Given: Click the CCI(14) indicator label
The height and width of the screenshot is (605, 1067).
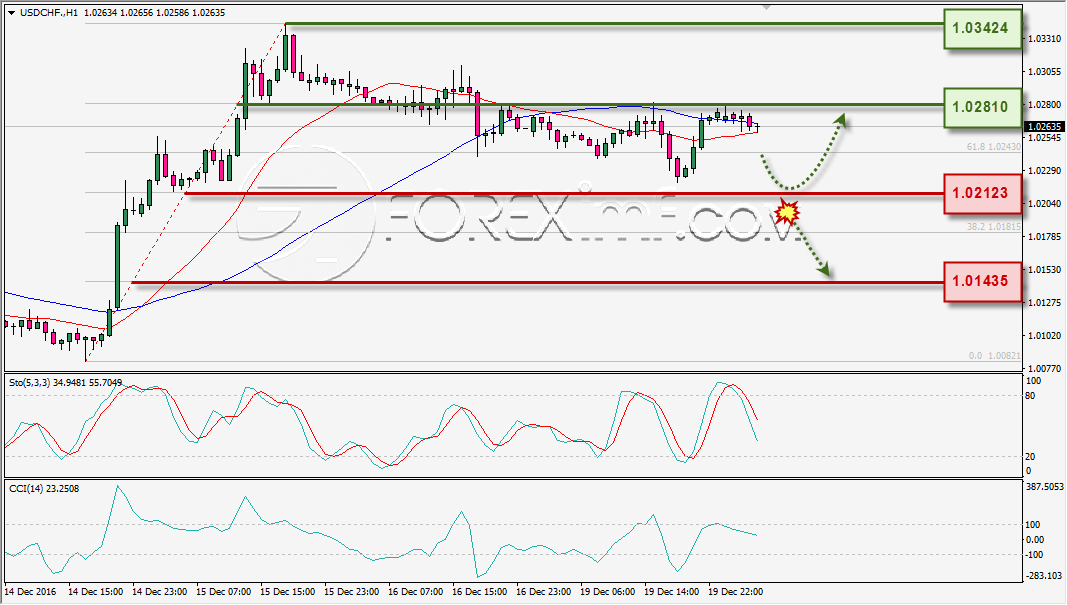Looking at the screenshot, I should tap(44, 489).
